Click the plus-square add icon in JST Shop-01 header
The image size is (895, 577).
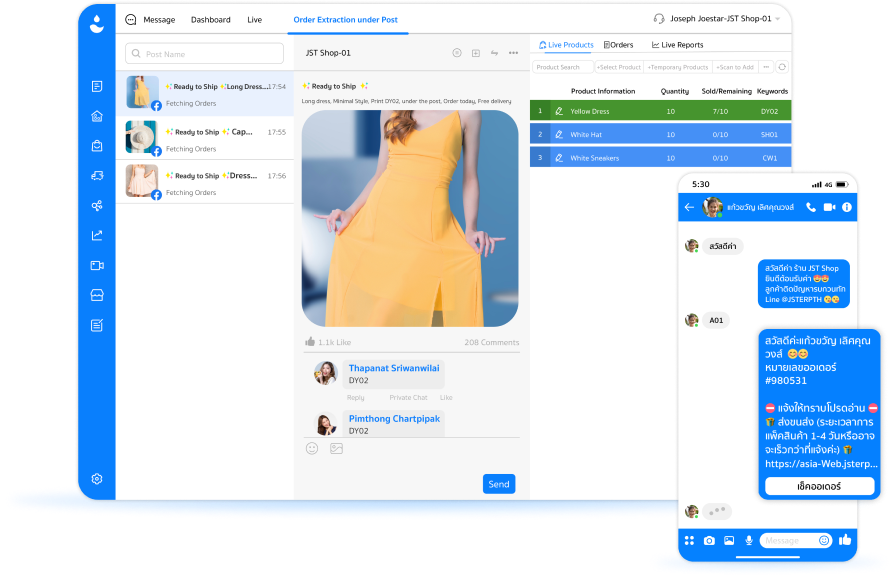[475, 53]
